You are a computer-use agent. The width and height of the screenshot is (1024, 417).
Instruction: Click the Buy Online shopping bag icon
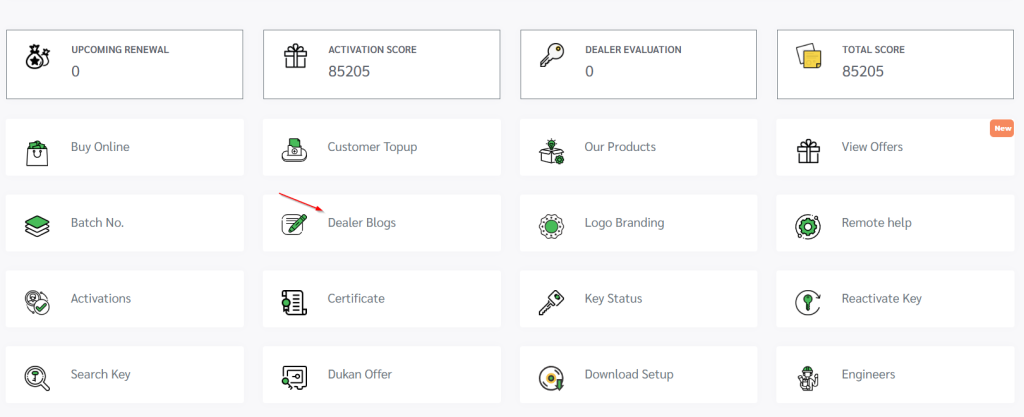[x=37, y=149]
